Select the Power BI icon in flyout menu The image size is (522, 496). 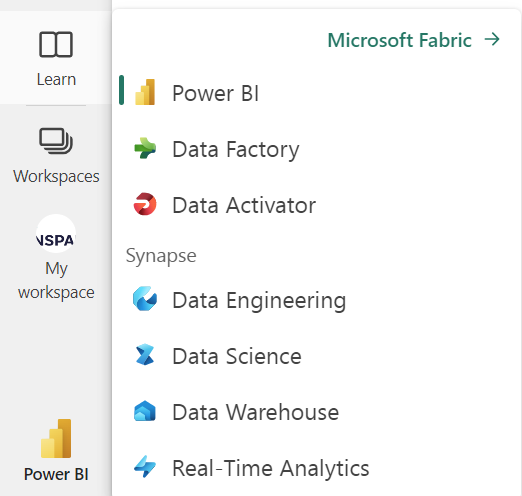click(x=145, y=92)
